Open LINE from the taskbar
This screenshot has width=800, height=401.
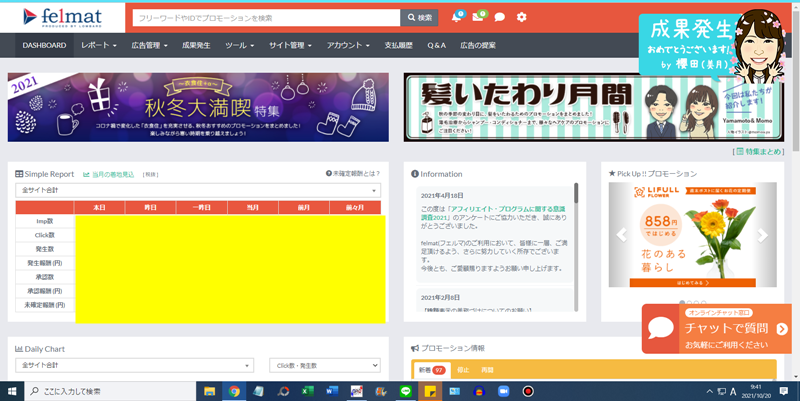pyautogui.click(x=405, y=391)
